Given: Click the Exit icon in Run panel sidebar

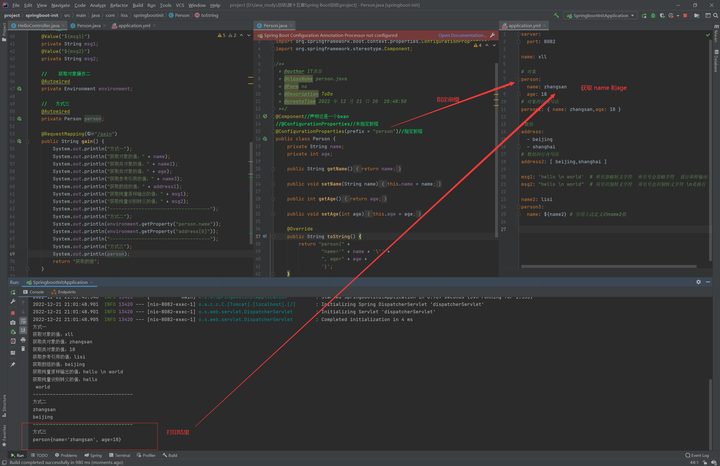Looking at the screenshot, I should [x=13, y=342].
